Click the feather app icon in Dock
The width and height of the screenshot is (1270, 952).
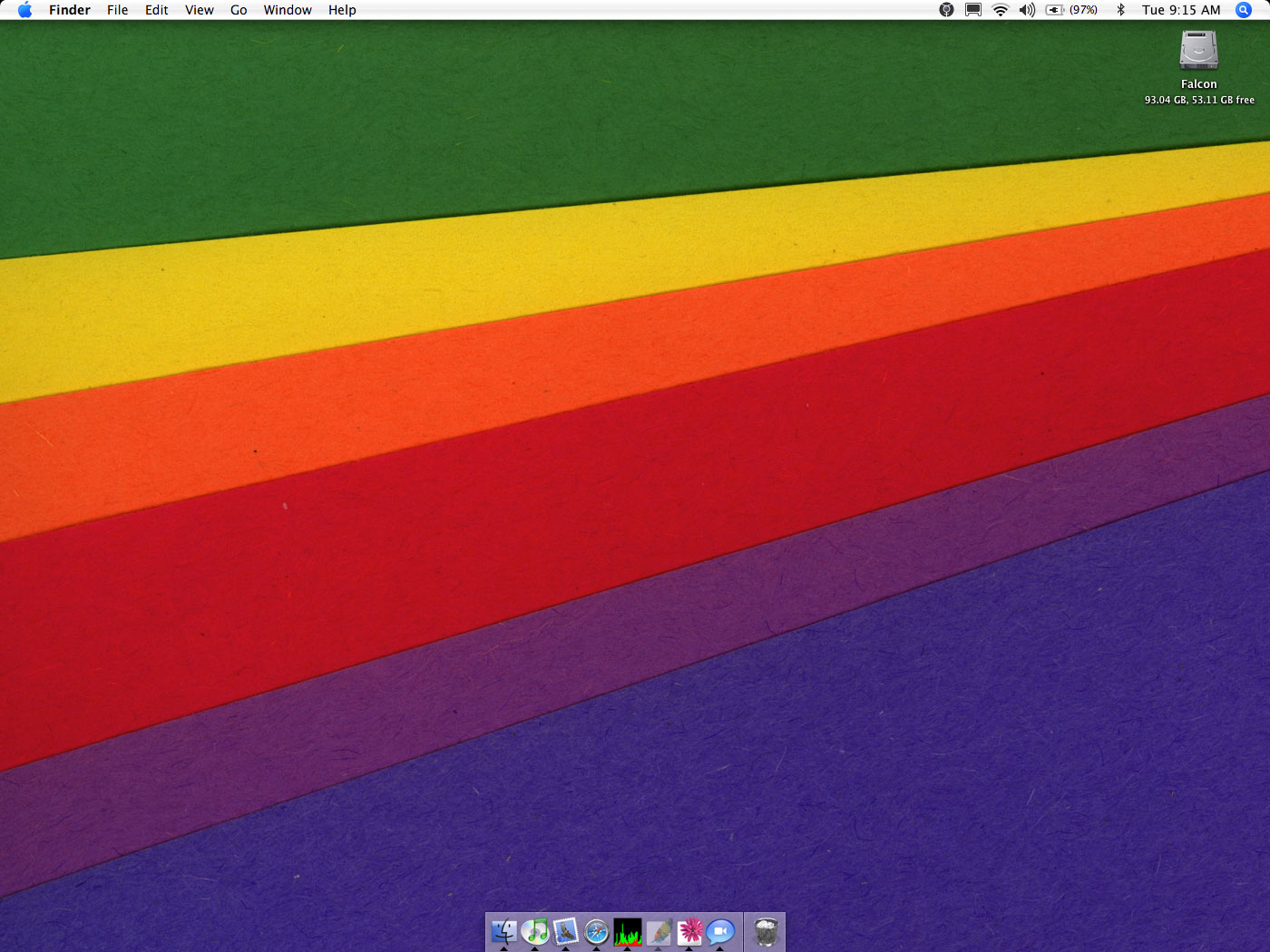(x=659, y=931)
